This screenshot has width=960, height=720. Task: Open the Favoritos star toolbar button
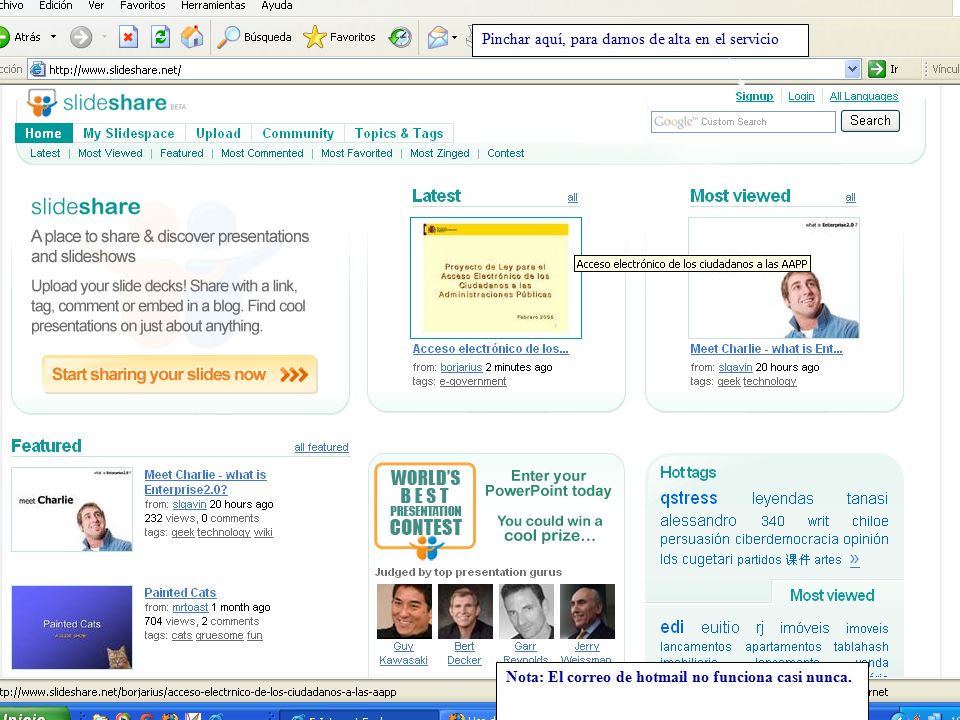339,37
